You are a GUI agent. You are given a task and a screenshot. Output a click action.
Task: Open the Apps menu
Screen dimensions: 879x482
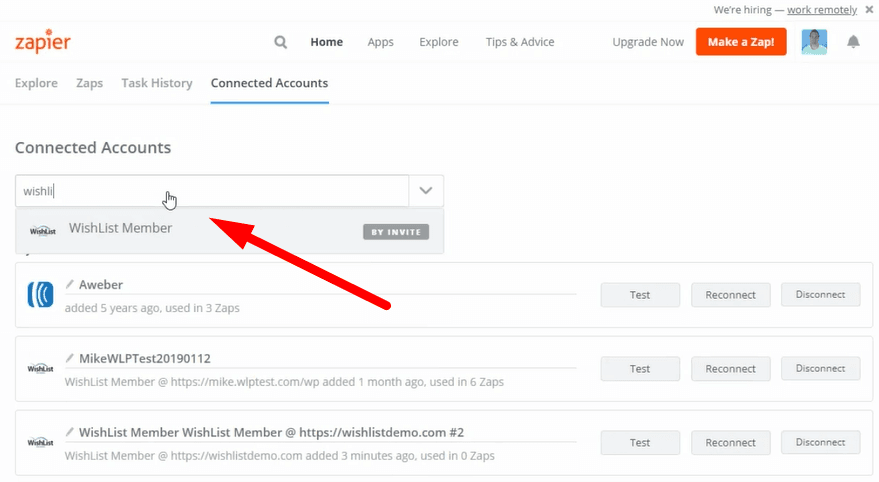click(381, 42)
